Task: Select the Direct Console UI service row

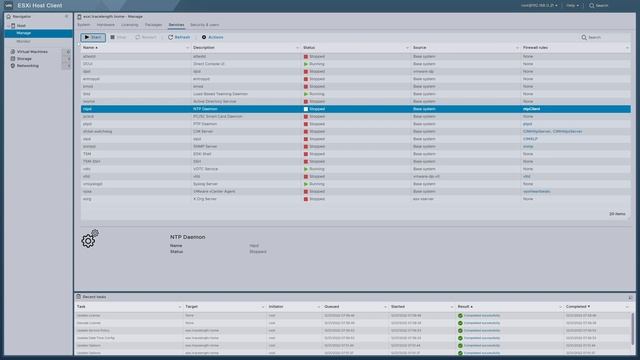Action: click(x=356, y=64)
